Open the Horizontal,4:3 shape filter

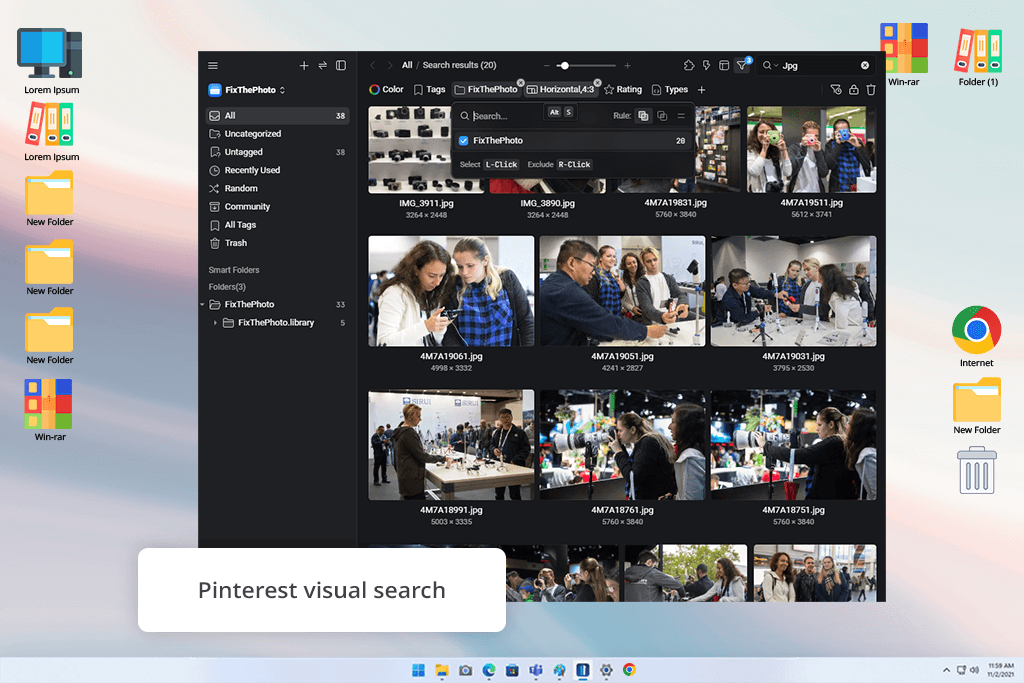pyautogui.click(x=561, y=89)
